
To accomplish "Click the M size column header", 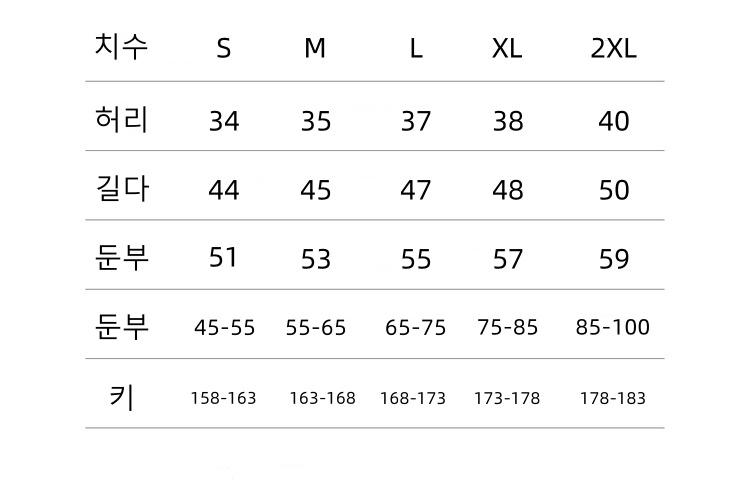I will 315,49.
